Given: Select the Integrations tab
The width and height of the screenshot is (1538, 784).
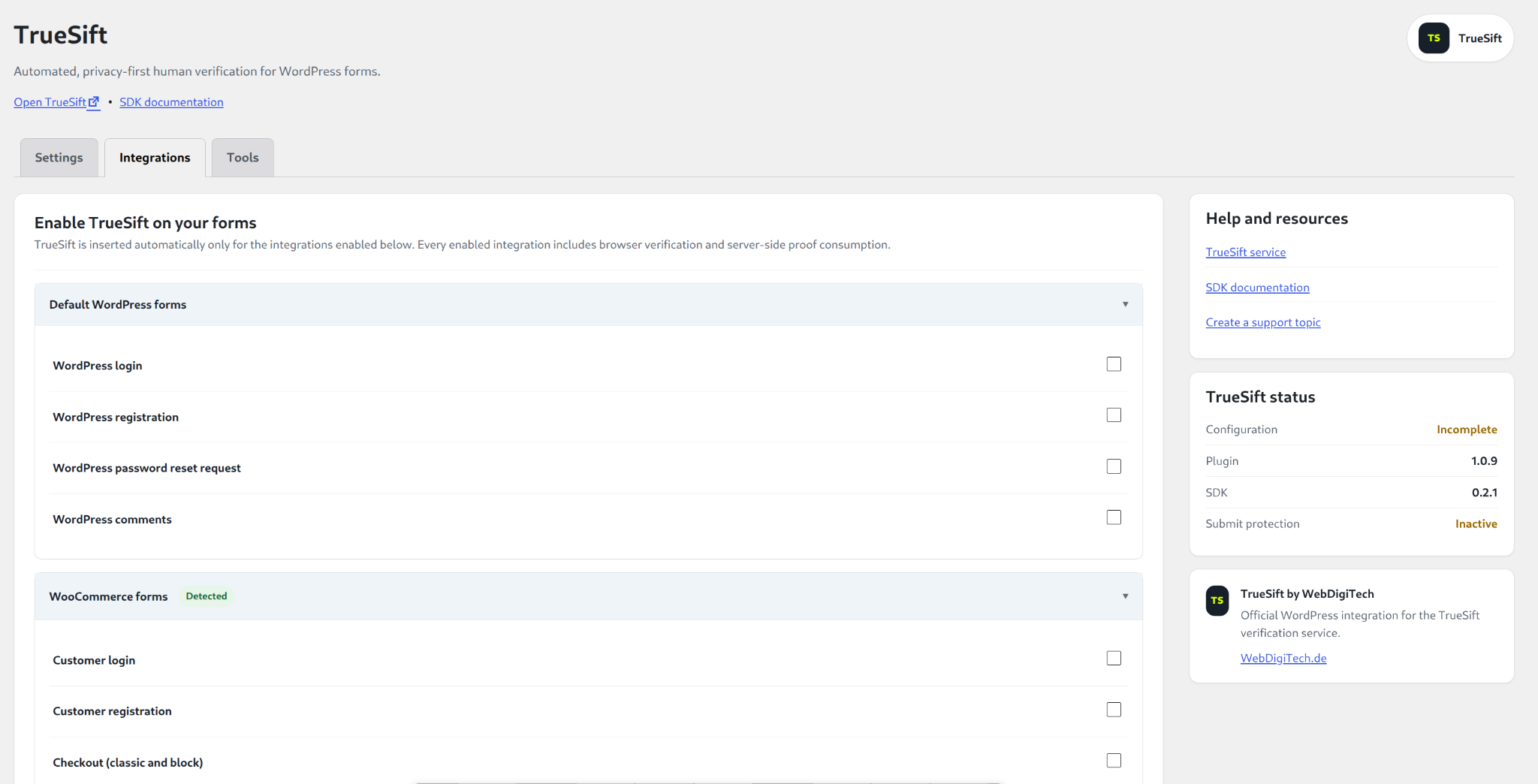Looking at the screenshot, I should click(x=155, y=158).
